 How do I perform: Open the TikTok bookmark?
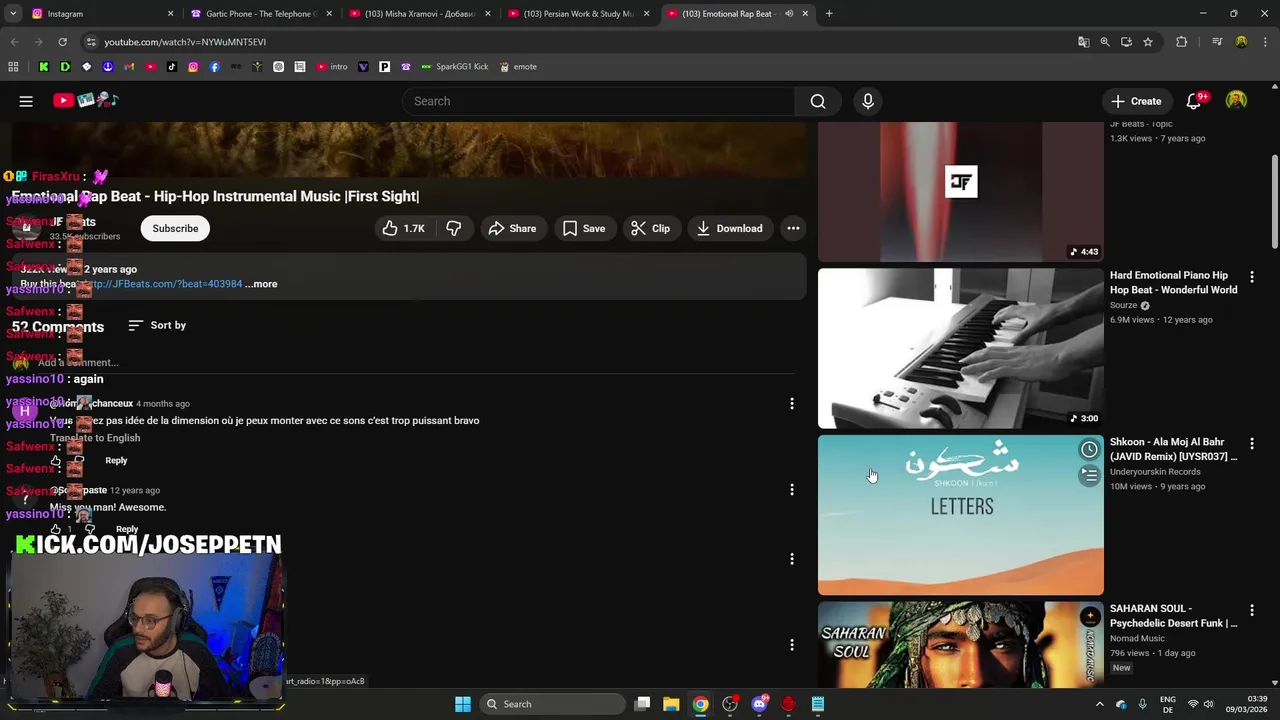pos(172,67)
